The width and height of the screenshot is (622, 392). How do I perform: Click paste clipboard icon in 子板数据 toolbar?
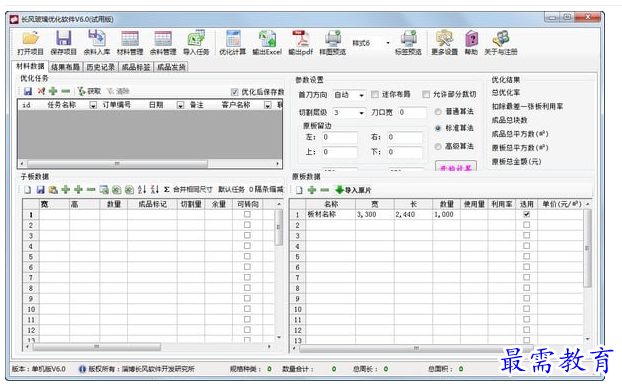coord(53,190)
